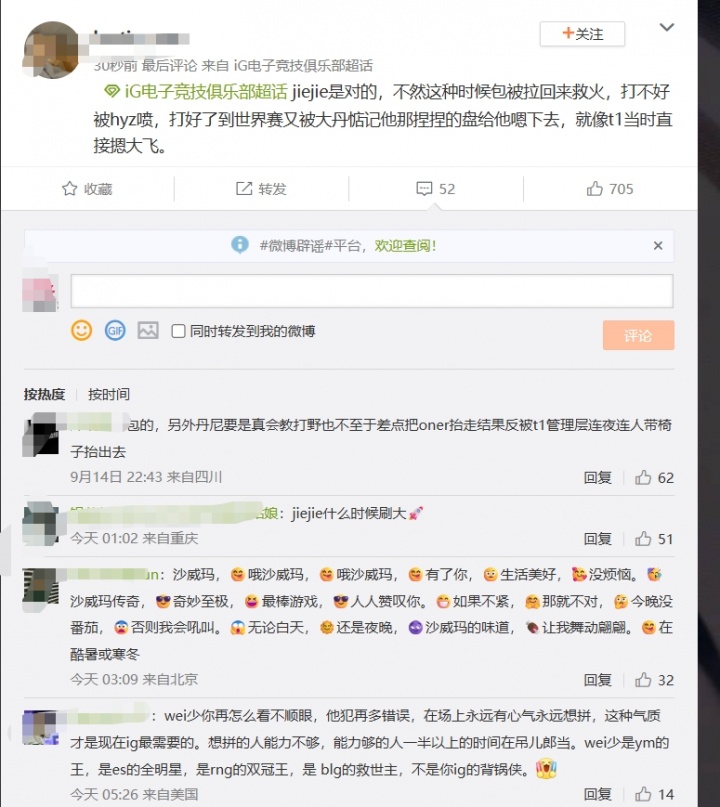
Task: Expand the post options chevron menu
Action: [666, 27]
